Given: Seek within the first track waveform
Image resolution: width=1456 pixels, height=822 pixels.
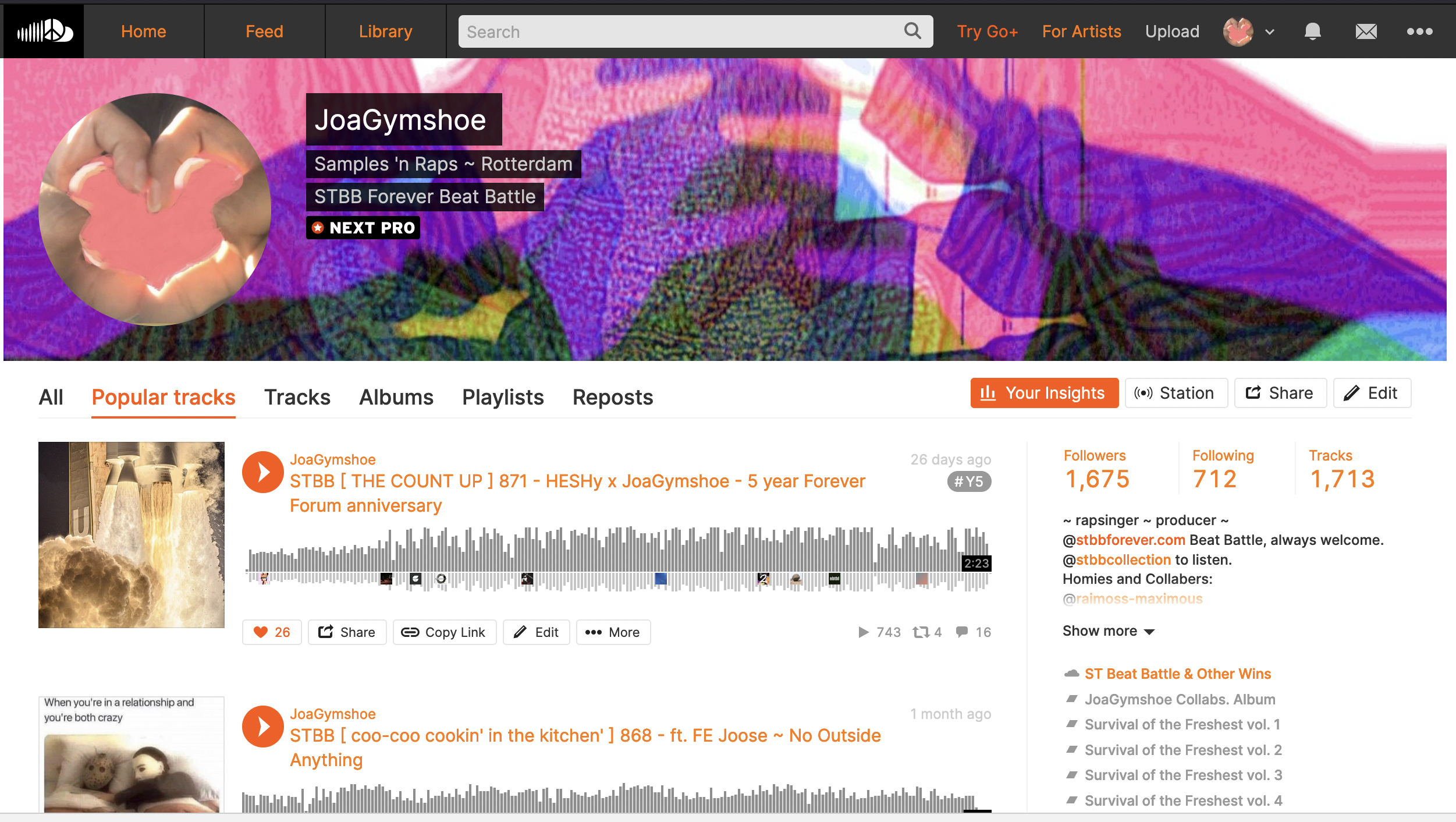Looking at the screenshot, I should pos(619,559).
